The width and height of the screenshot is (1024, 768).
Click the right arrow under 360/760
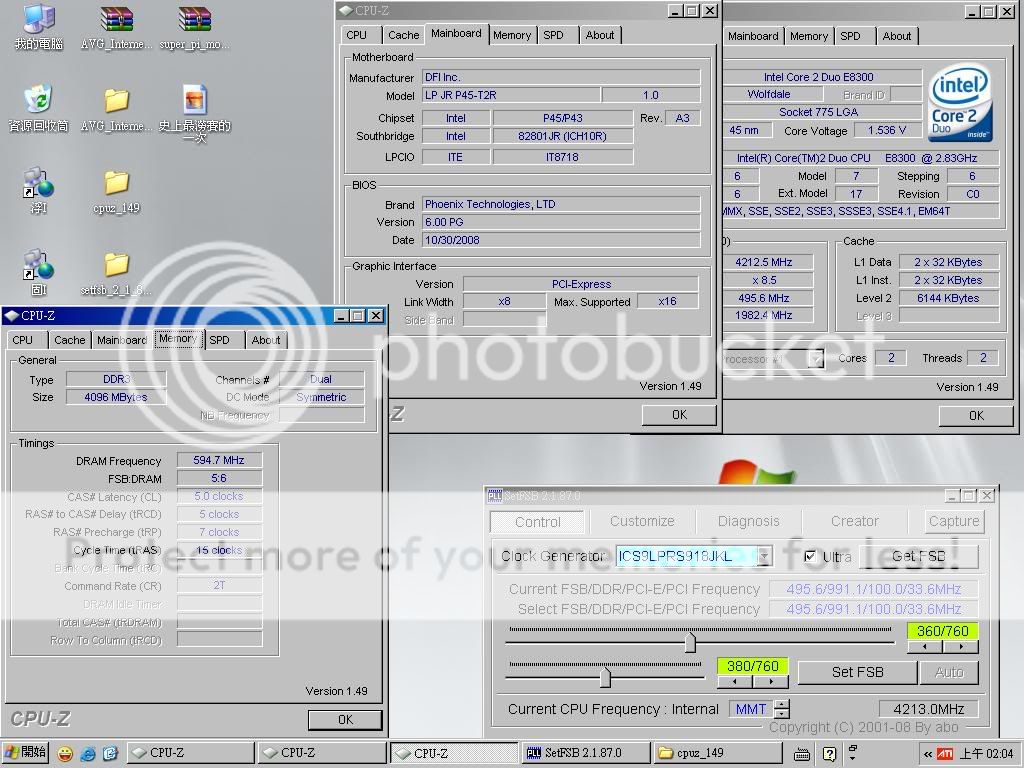point(961,647)
